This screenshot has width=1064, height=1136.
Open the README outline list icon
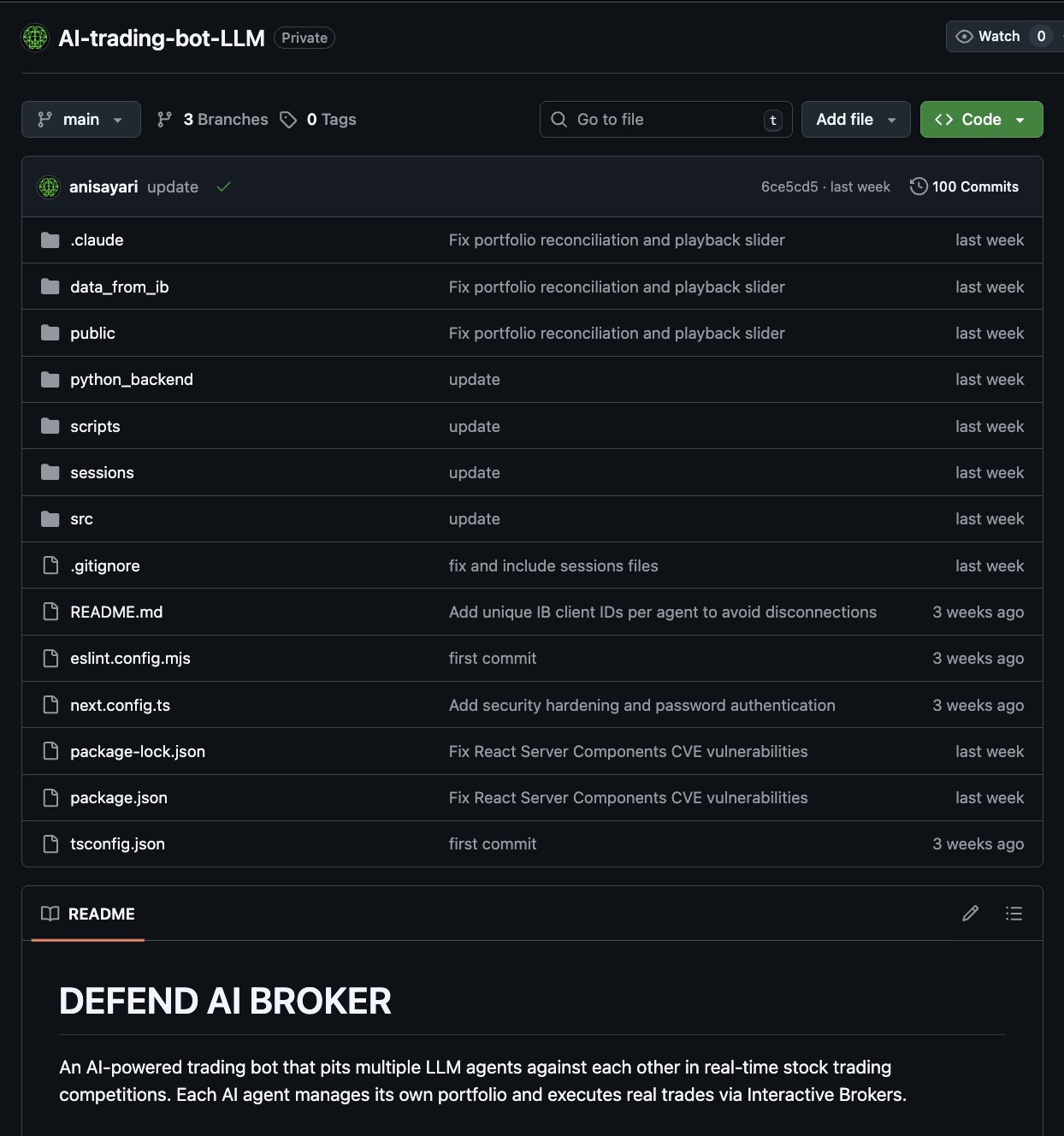click(x=1014, y=914)
